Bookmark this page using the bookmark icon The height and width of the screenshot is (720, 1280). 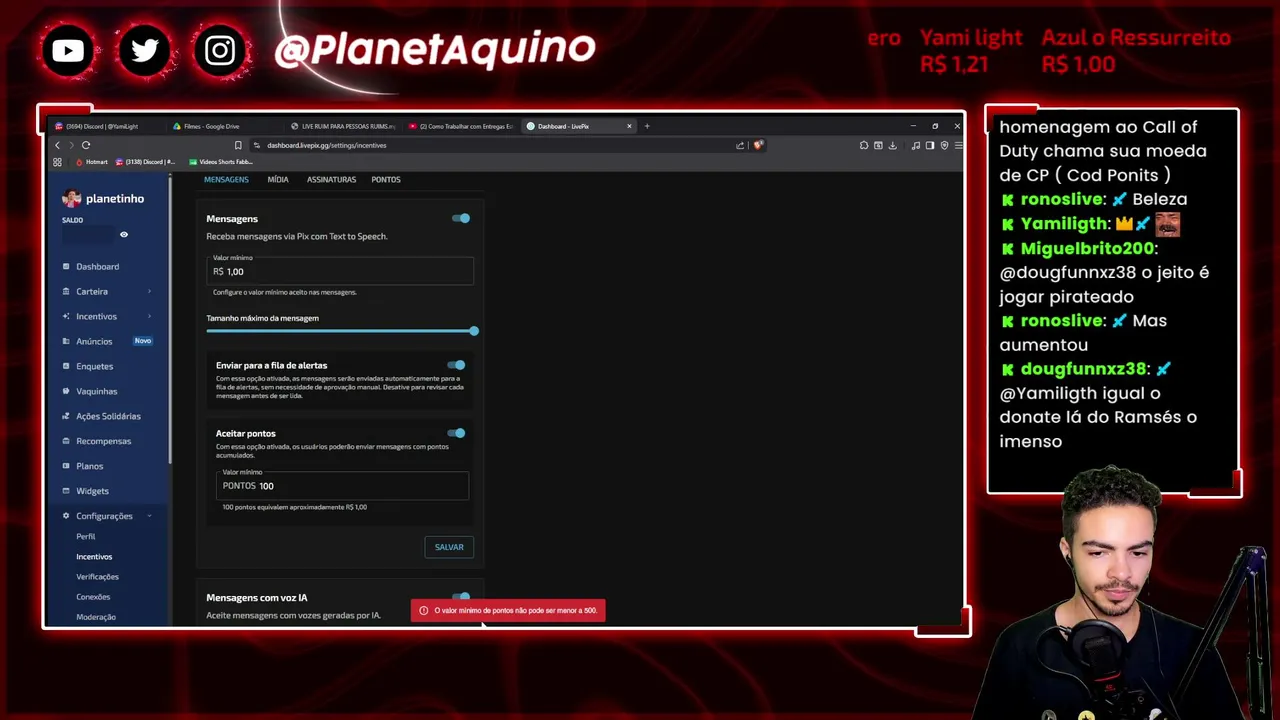tap(238, 145)
